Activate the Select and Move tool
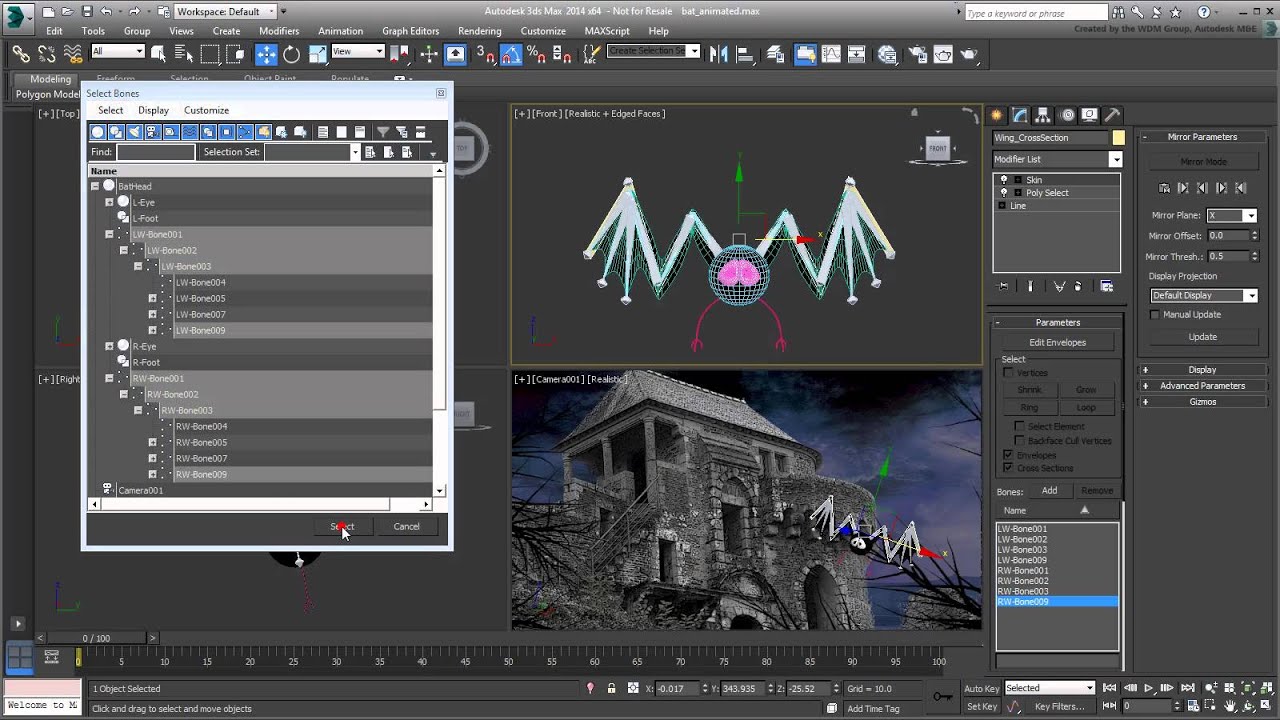The width and height of the screenshot is (1280, 720). [266, 54]
